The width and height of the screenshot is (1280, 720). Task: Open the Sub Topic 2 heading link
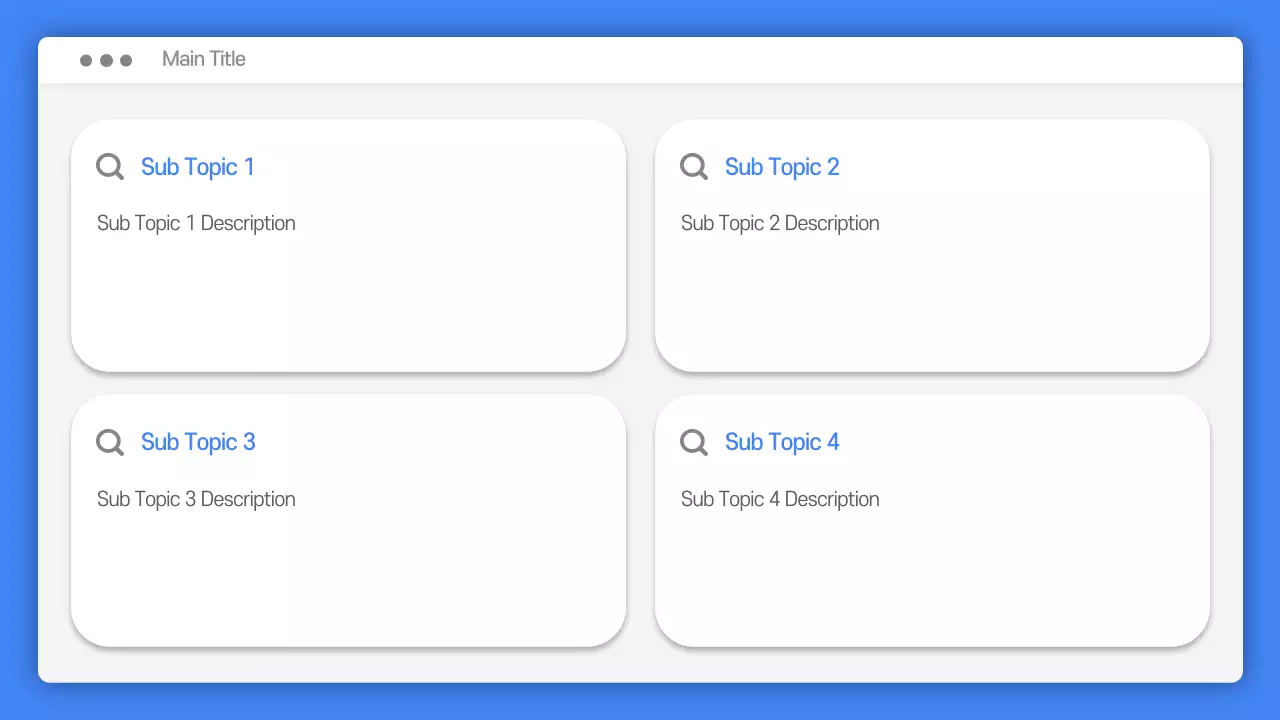(782, 167)
